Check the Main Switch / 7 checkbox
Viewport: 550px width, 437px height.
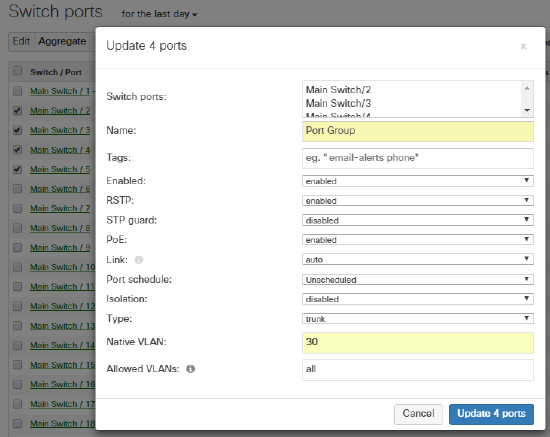pyautogui.click(x=17, y=209)
